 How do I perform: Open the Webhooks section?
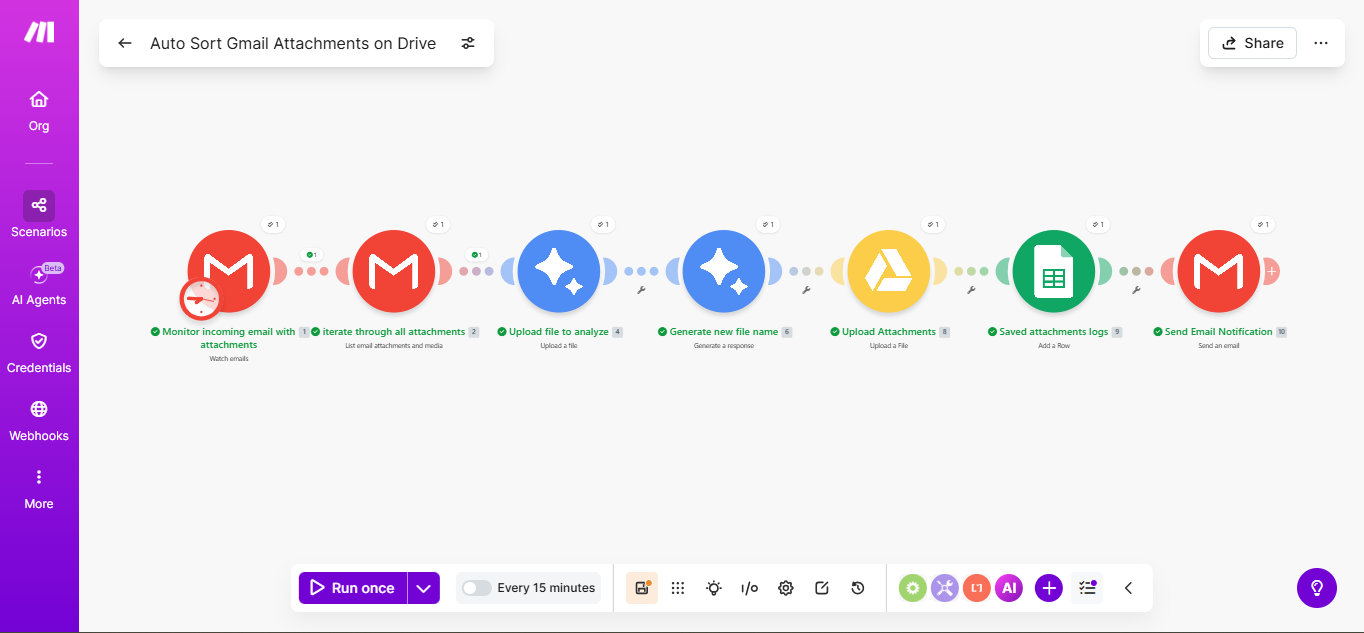coord(39,421)
